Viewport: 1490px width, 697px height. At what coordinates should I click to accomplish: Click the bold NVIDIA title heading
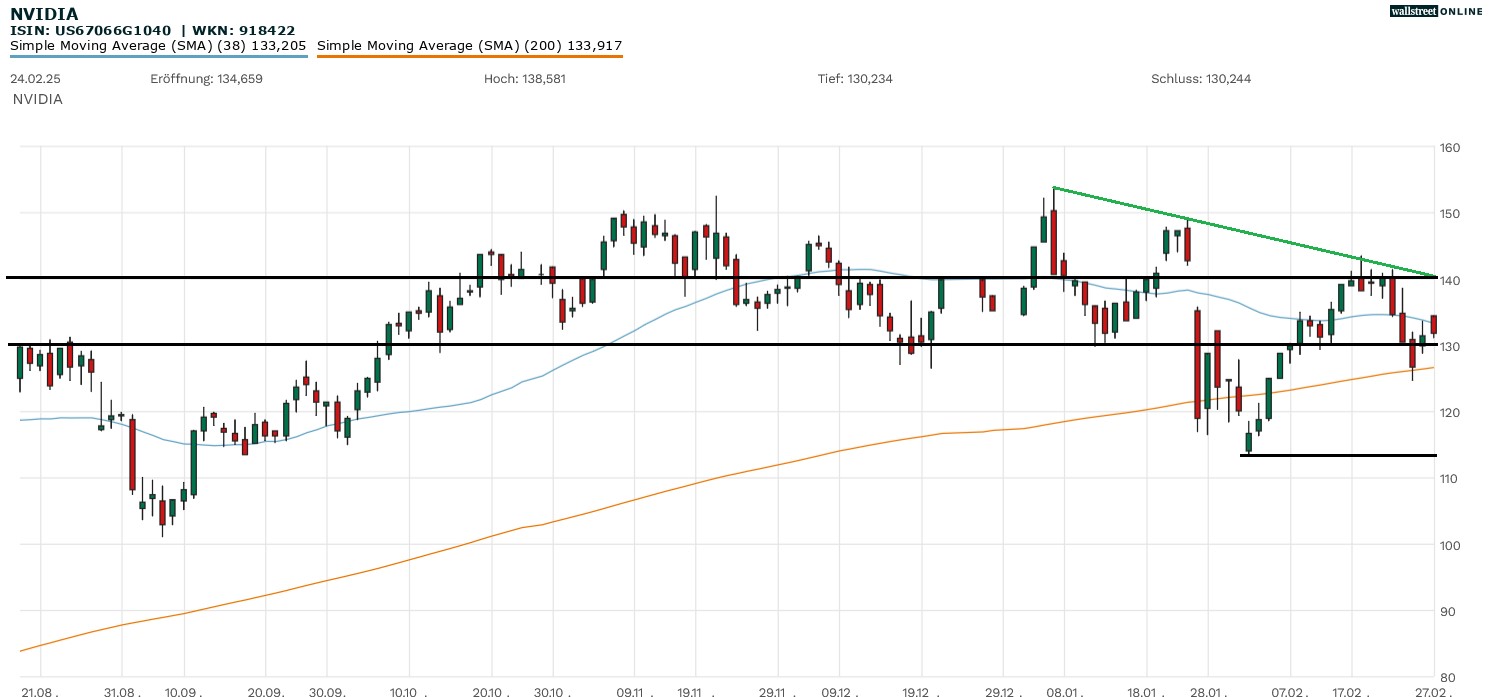pyautogui.click(x=44, y=14)
